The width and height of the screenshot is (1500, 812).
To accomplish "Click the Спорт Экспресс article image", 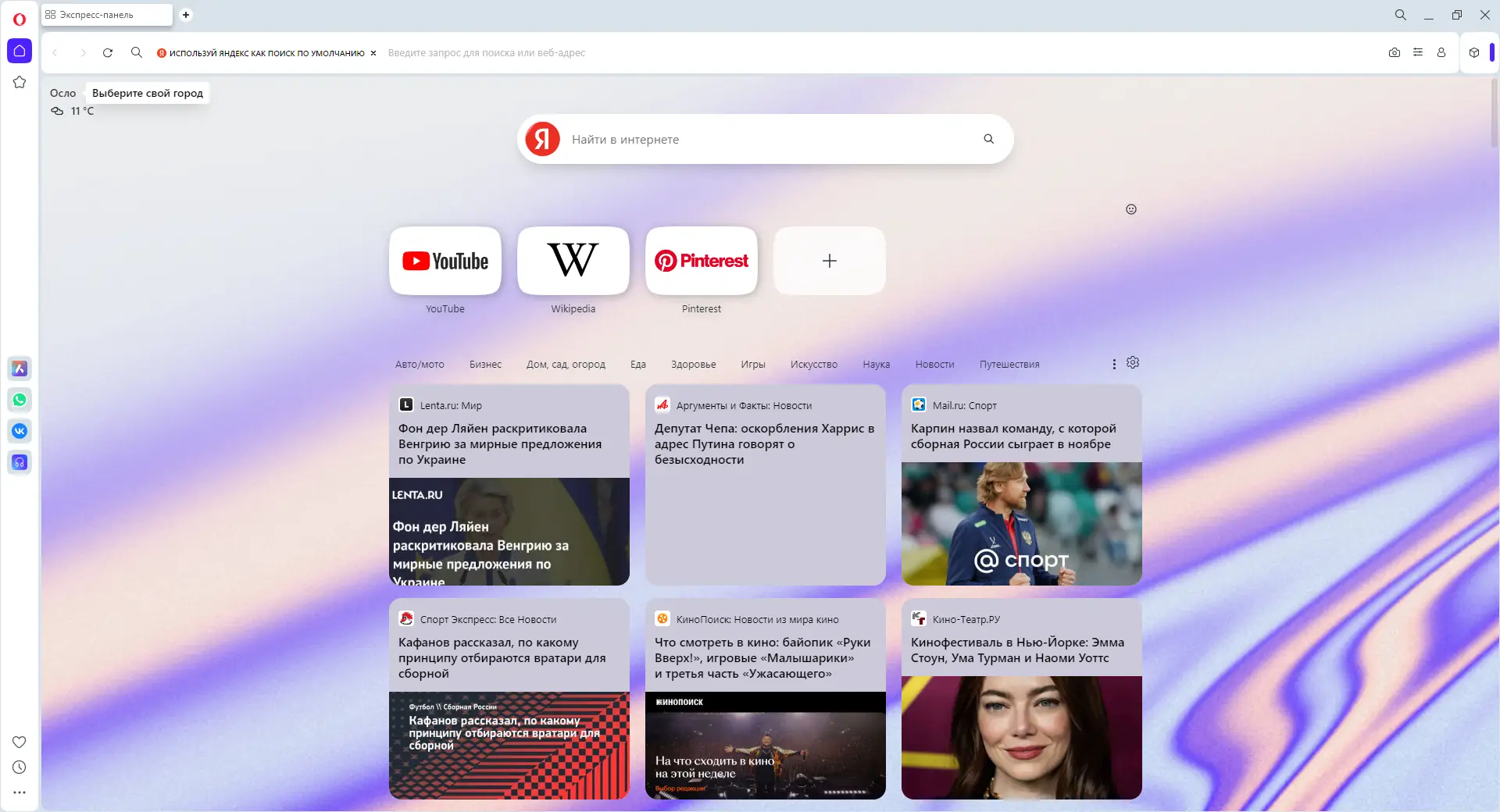I will pos(509,746).
